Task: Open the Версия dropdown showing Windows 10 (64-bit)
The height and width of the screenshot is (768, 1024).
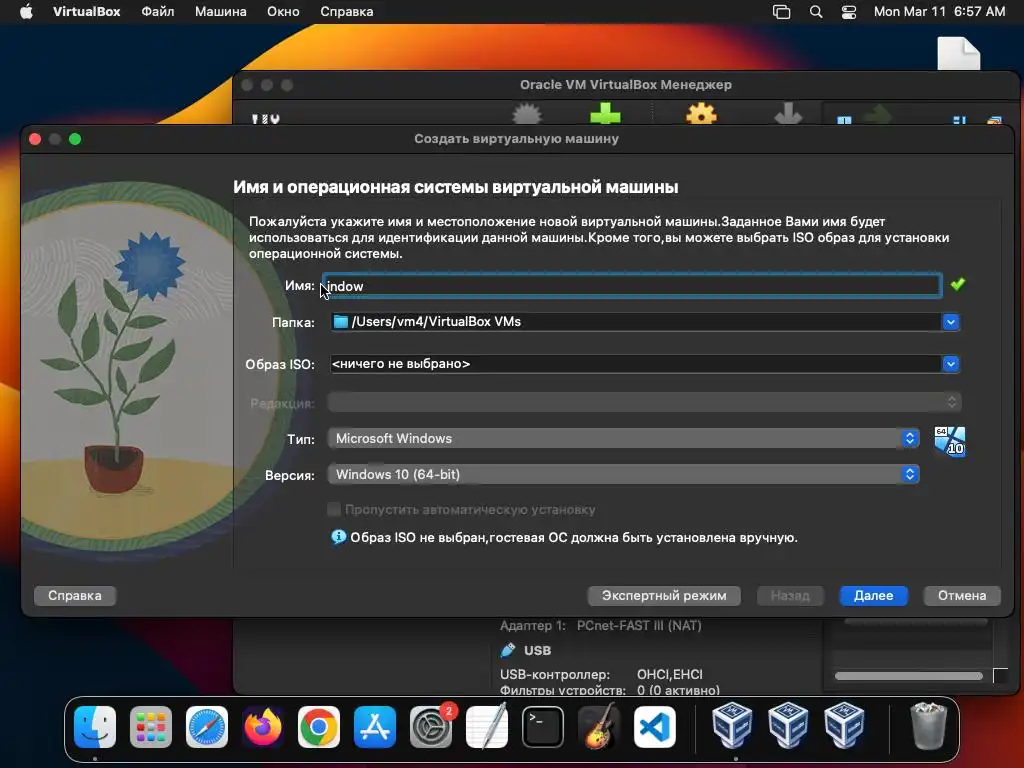Action: tap(624, 474)
